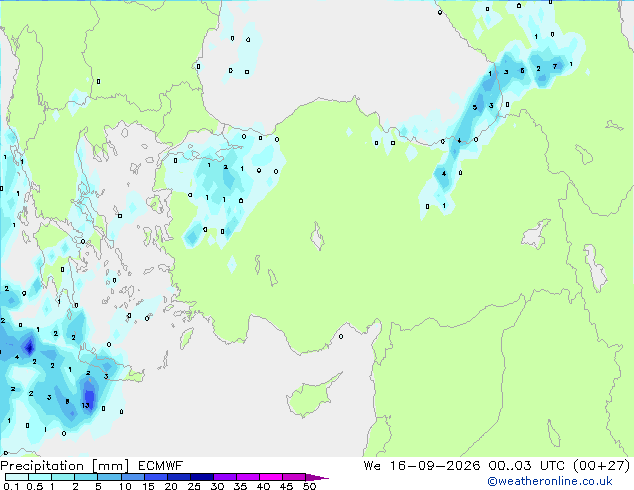This screenshot has width=634, height=490.
Task: Click the 0.1 label on the legend scale
Action: point(11,486)
